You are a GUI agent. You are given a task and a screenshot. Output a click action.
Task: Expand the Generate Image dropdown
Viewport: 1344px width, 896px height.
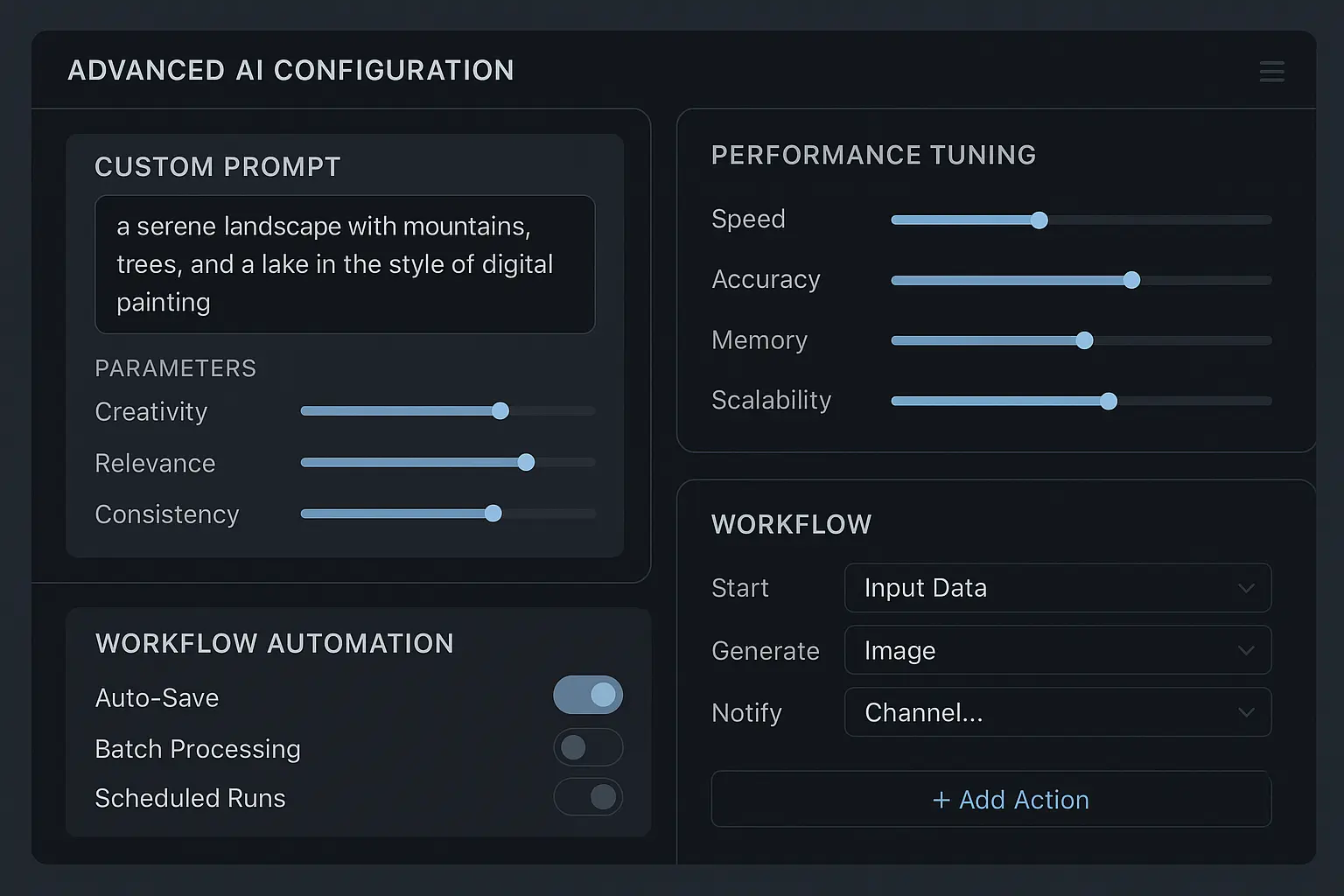click(1056, 650)
